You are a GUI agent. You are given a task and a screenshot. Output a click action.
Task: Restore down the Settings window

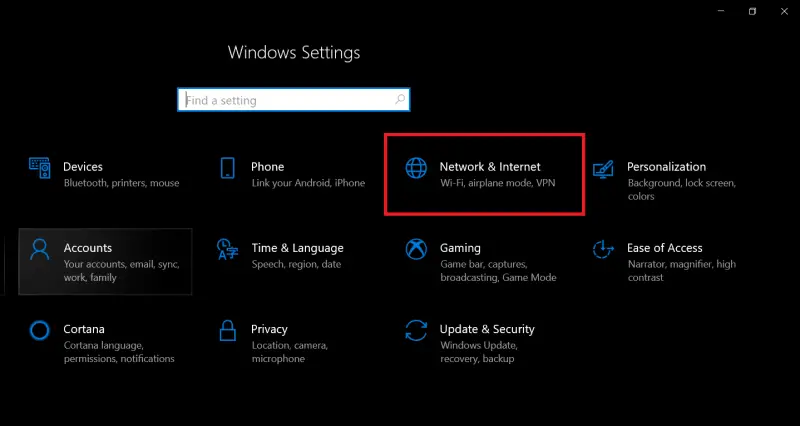(753, 11)
